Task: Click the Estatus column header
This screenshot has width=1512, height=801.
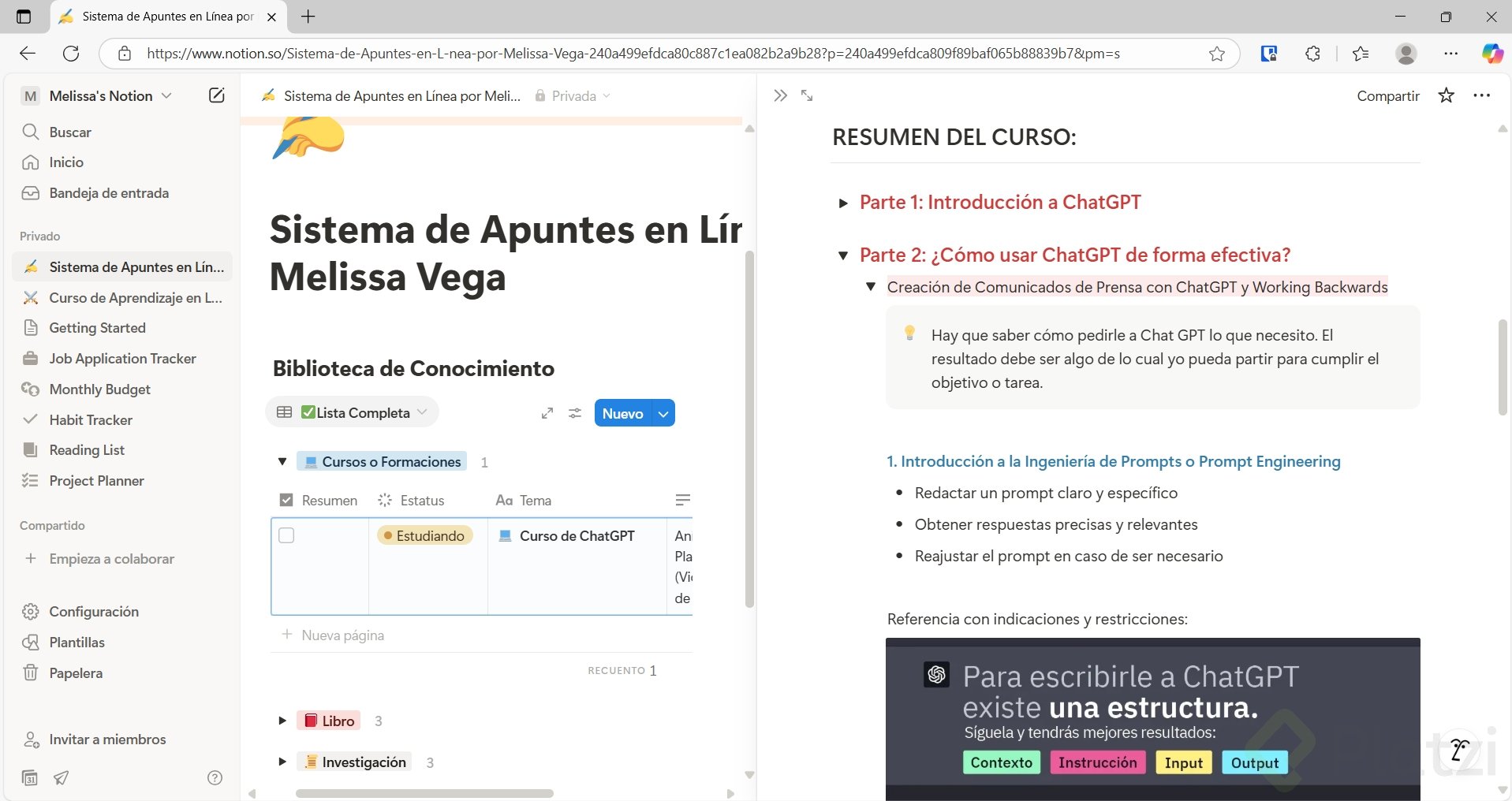Action: pos(412,501)
